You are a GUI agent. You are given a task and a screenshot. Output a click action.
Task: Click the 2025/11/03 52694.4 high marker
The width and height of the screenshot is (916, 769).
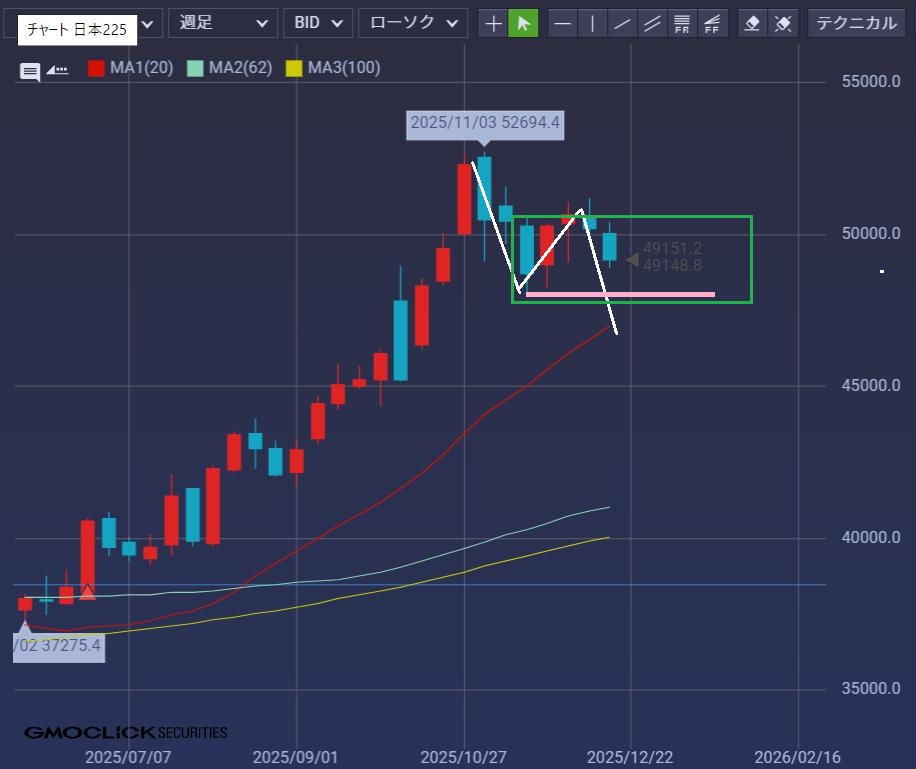click(x=484, y=125)
